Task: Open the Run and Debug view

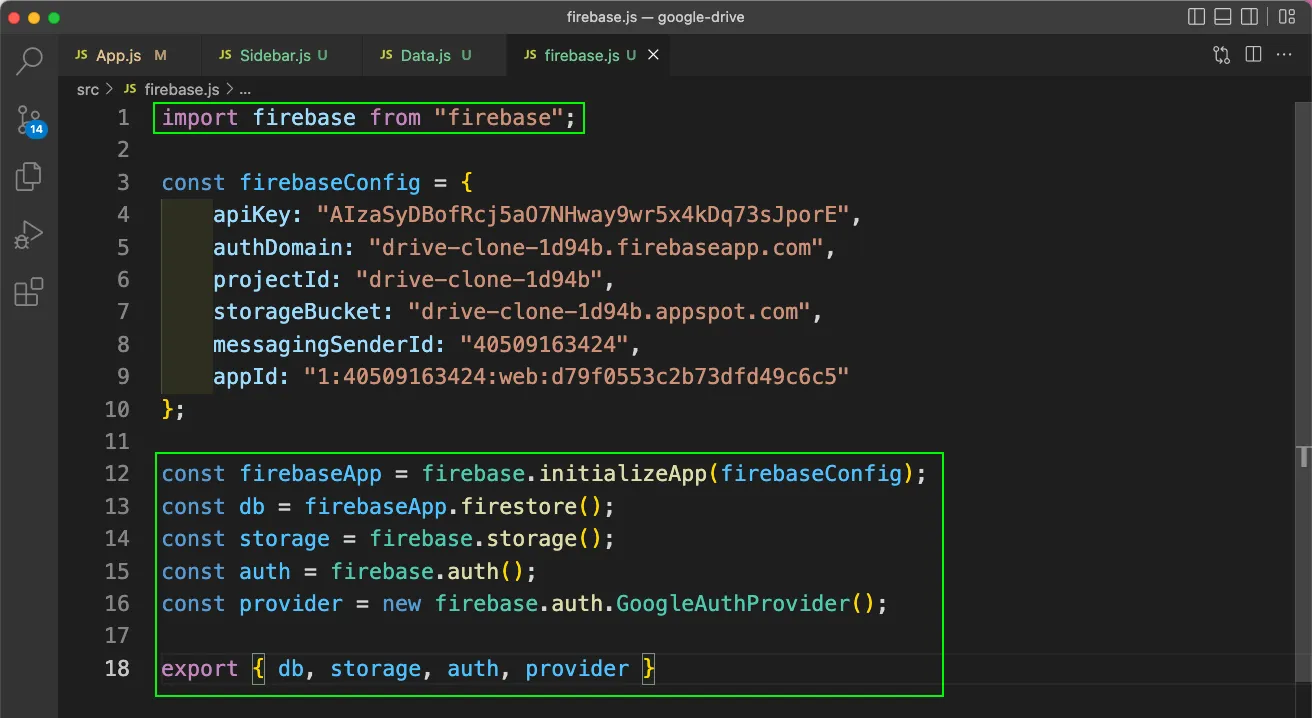Action: pyautogui.click(x=29, y=235)
